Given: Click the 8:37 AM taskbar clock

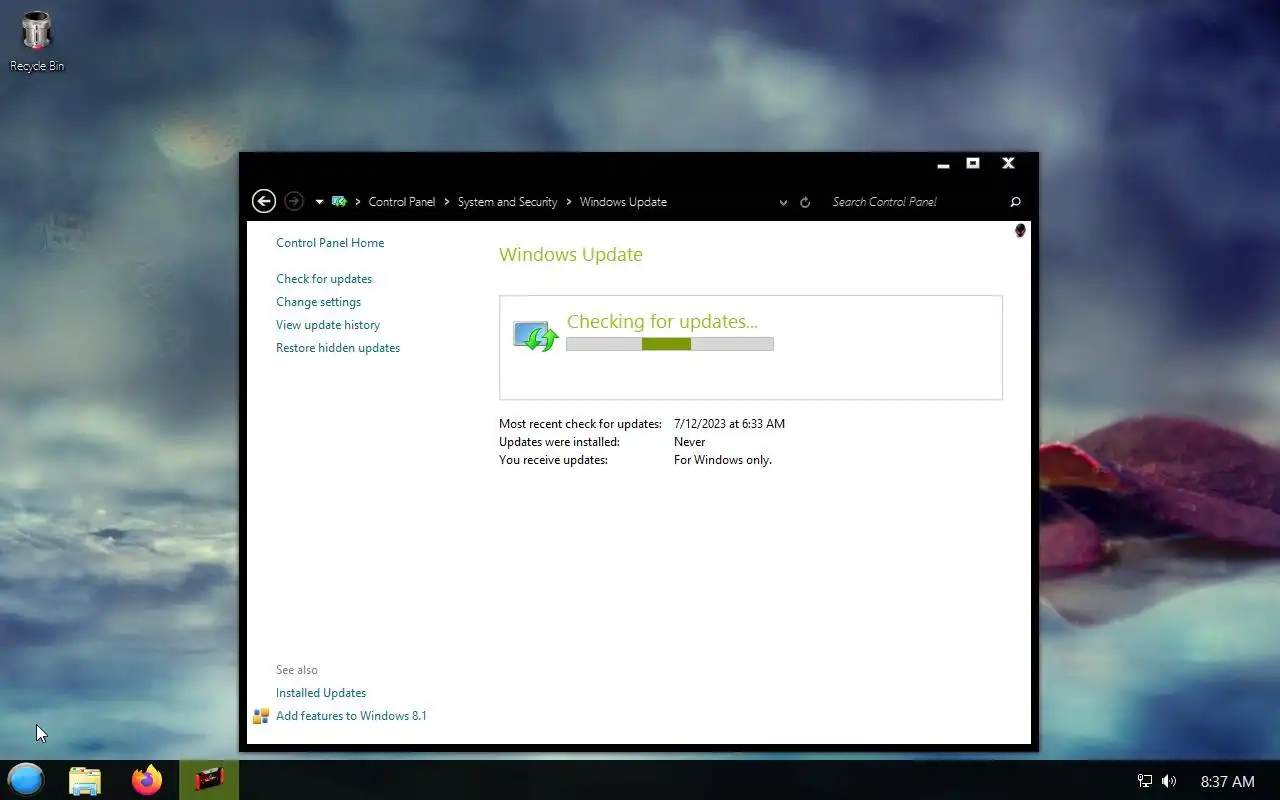Looking at the screenshot, I should pyautogui.click(x=1227, y=781).
